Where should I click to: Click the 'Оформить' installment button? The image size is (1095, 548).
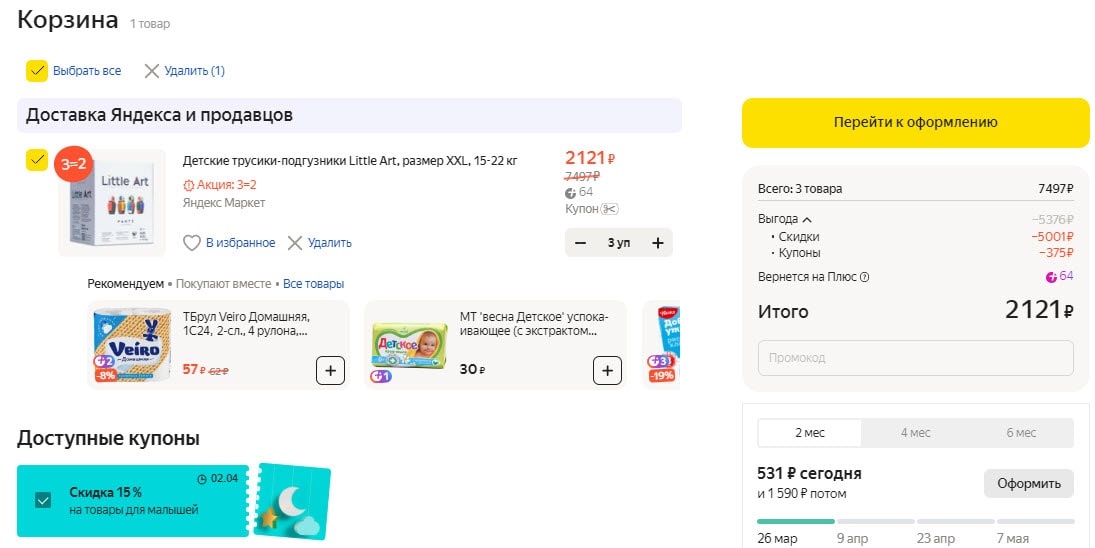tap(1028, 483)
